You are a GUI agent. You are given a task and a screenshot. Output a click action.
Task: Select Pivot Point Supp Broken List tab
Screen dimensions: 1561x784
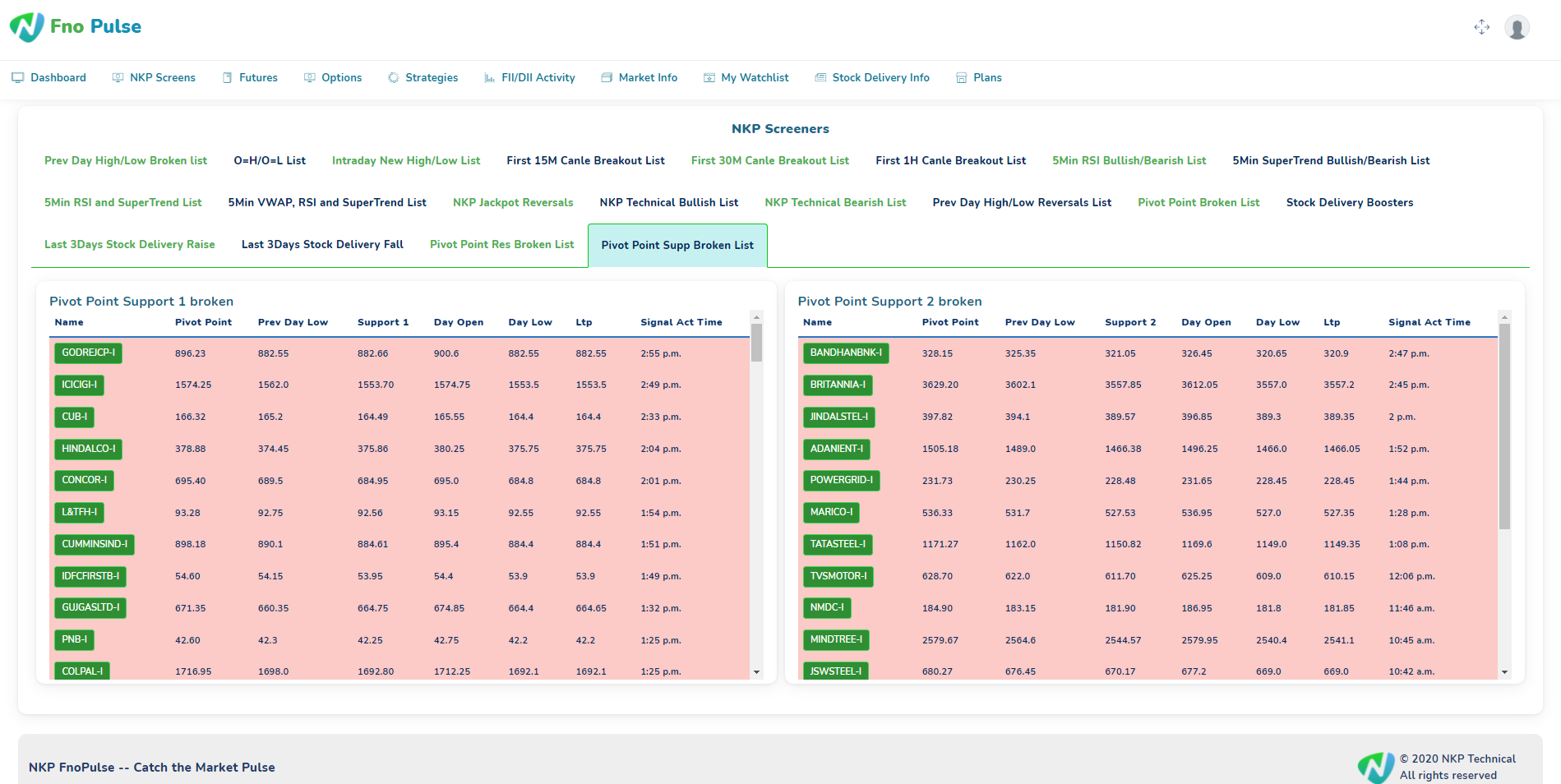(677, 246)
